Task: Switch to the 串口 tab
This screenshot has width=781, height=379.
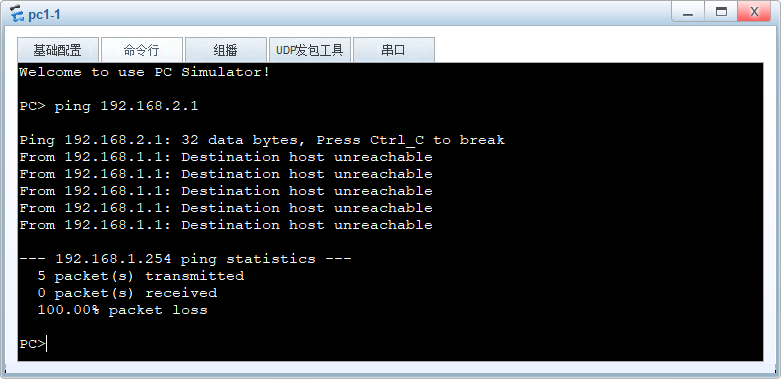Action: coord(393,50)
